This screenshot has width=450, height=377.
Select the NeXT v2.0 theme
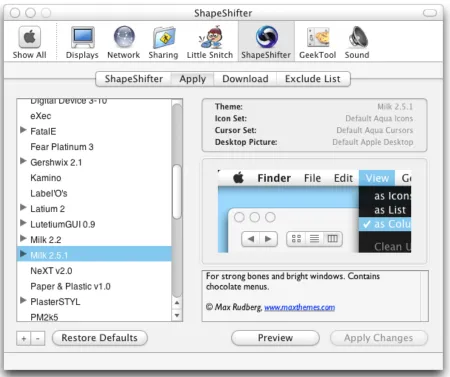coord(51,271)
